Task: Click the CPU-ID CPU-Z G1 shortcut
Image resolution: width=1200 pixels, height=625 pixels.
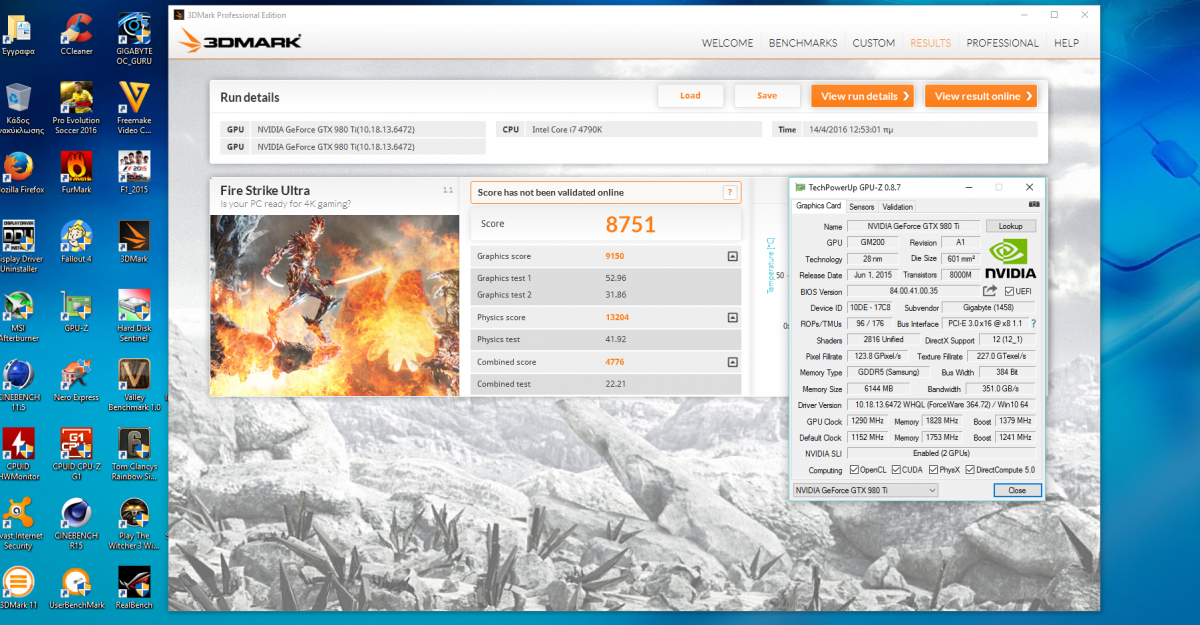Action: (x=77, y=455)
